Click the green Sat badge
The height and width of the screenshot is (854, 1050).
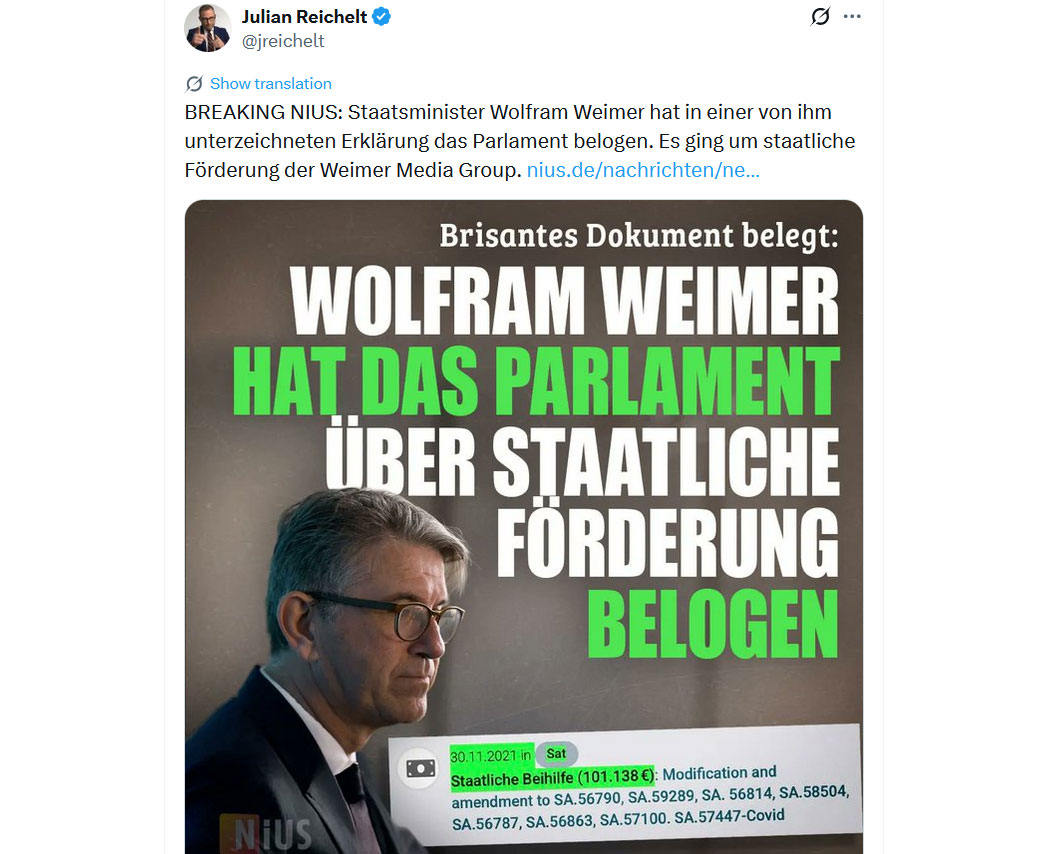(556, 754)
